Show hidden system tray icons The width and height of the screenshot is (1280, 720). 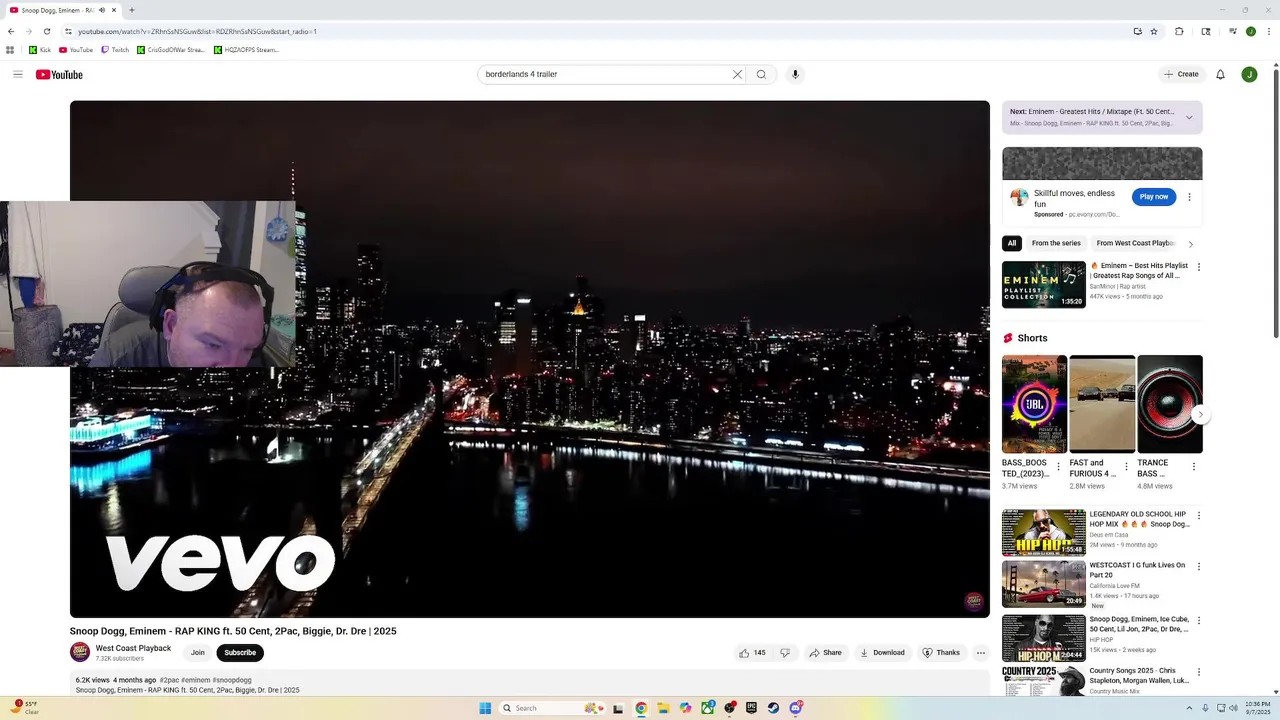[x=1189, y=708]
